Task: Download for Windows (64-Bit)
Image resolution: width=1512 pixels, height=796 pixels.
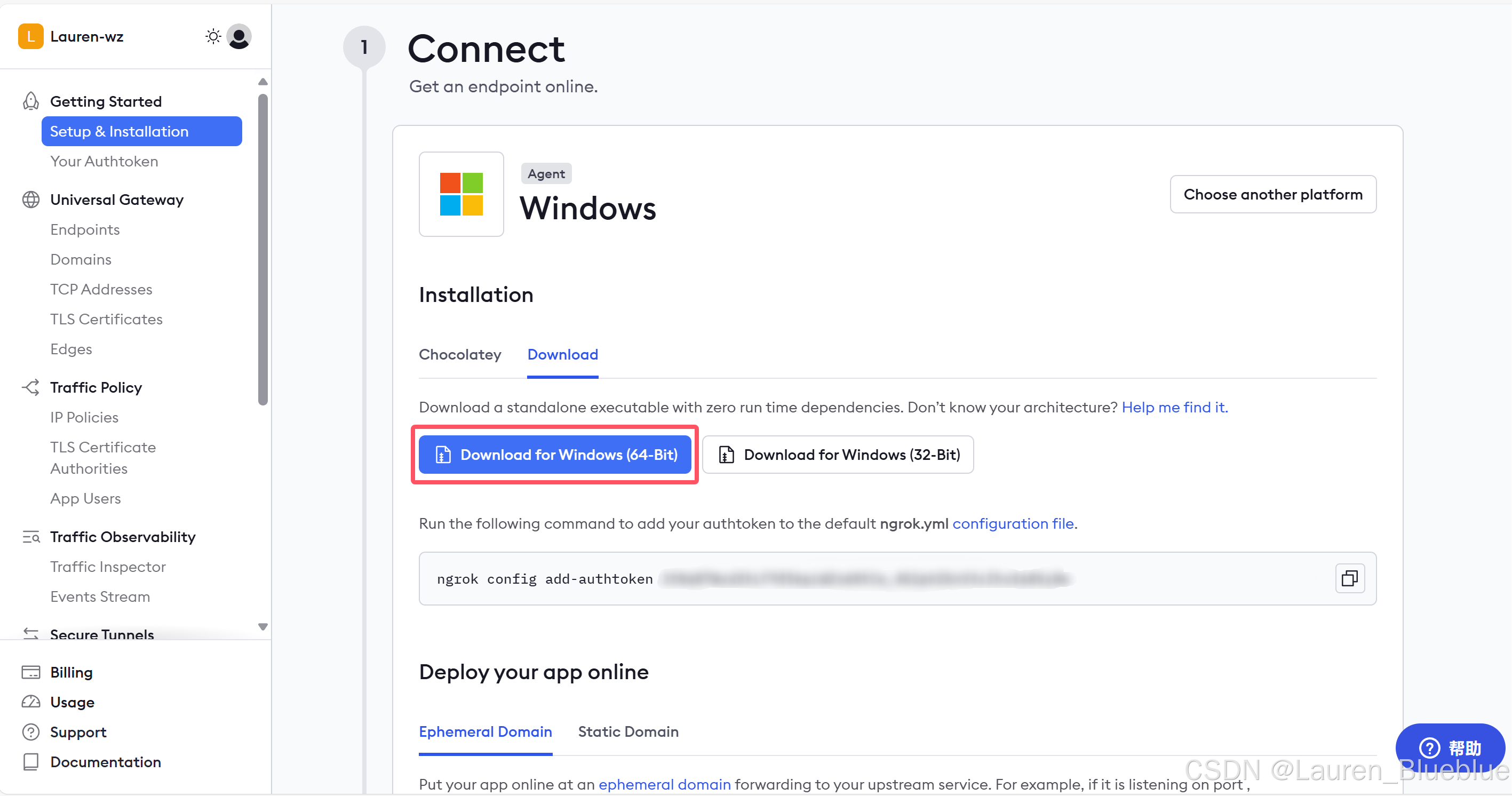Action: click(x=555, y=455)
